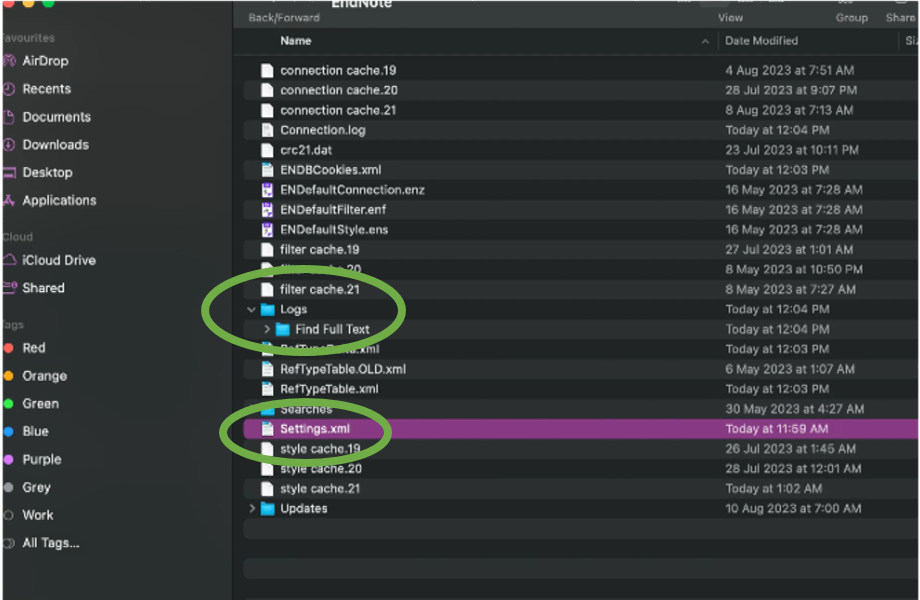
Task: Click the ENDefaultFilter.enf file icon
Action: pos(267,210)
